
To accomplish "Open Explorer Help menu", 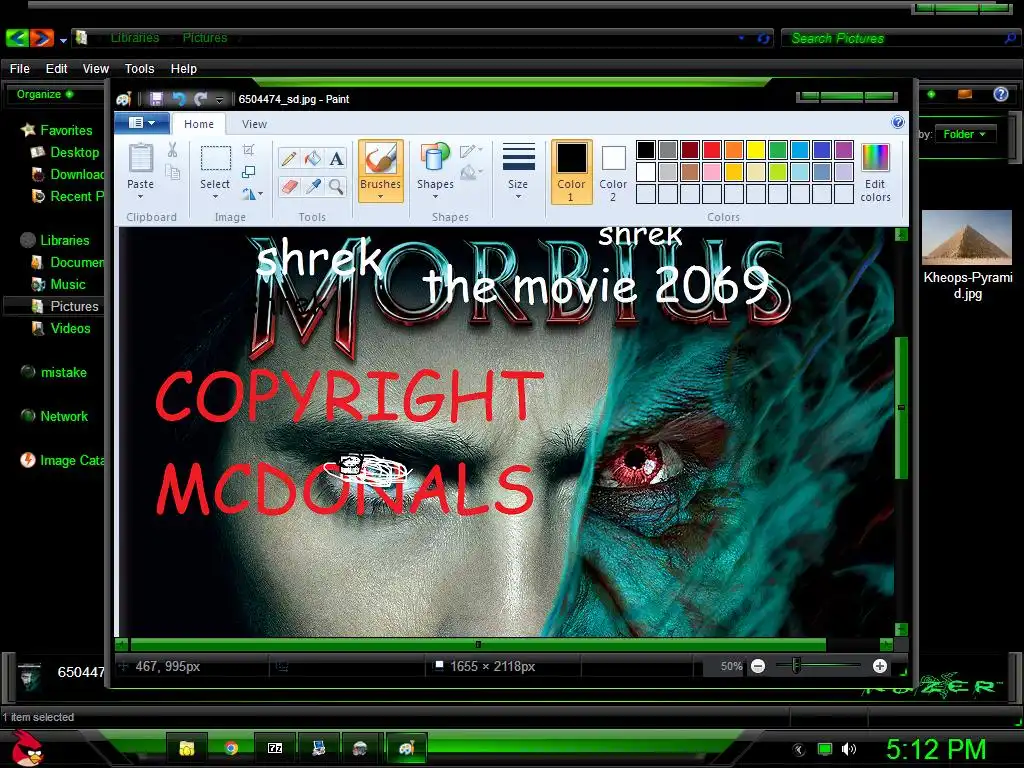I will pyautogui.click(x=184, y=69).
